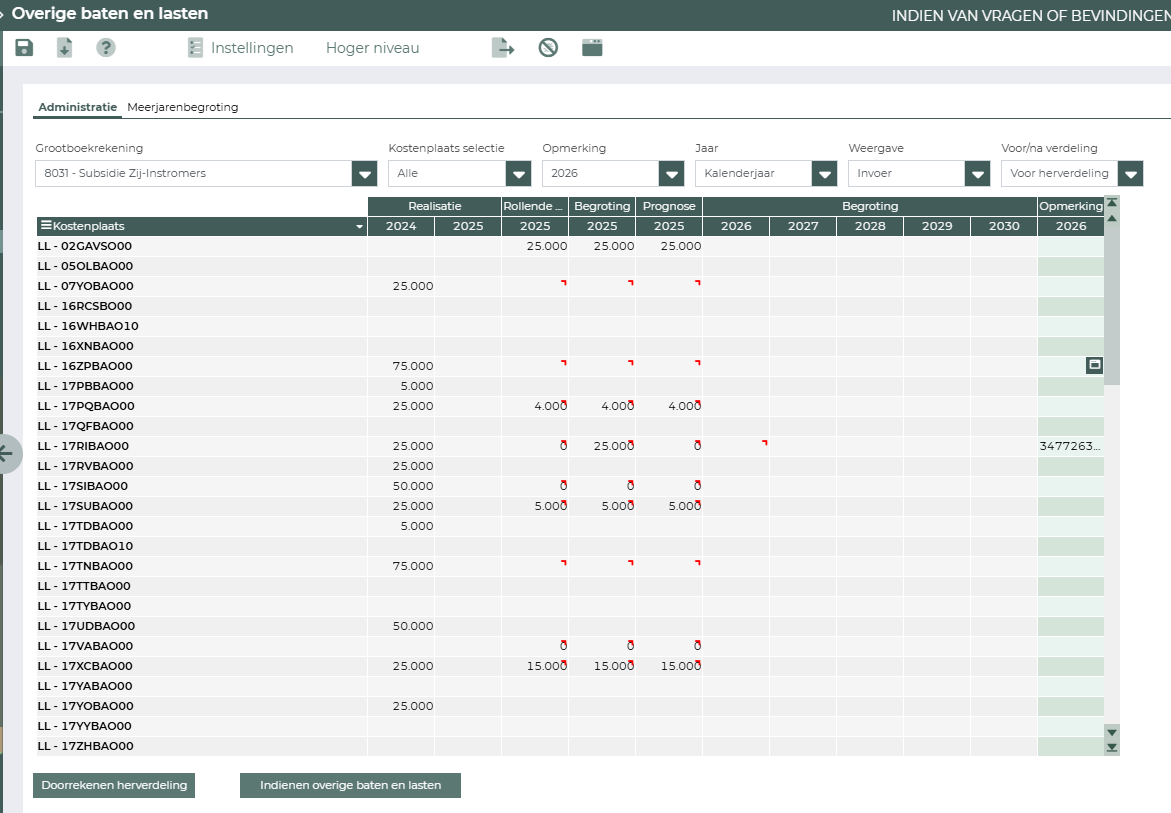Click the single scroll-up arrow of the table
Screen dimensions: 1171x813
(1112, 218)
